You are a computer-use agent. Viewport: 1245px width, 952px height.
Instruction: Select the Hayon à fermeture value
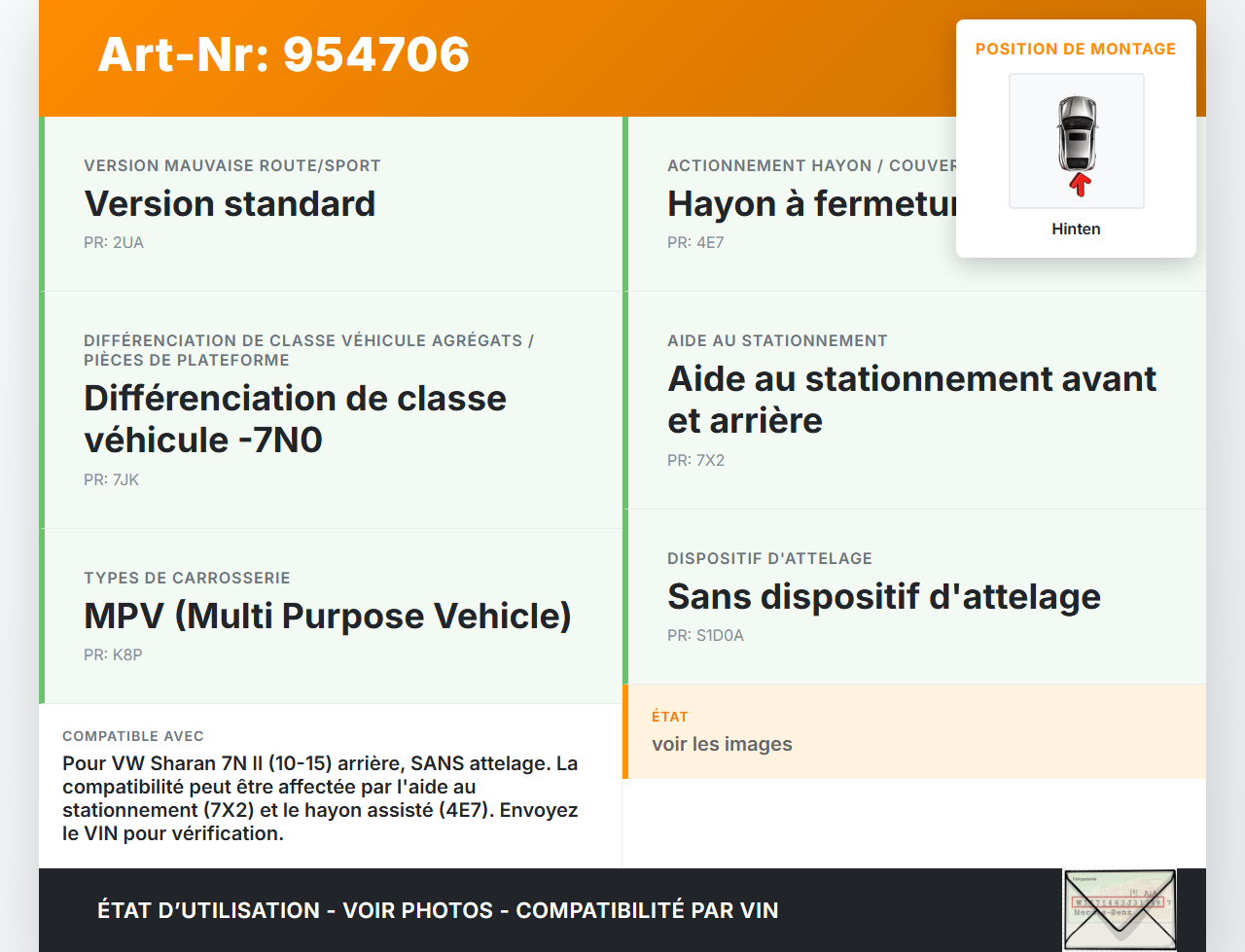812,203
